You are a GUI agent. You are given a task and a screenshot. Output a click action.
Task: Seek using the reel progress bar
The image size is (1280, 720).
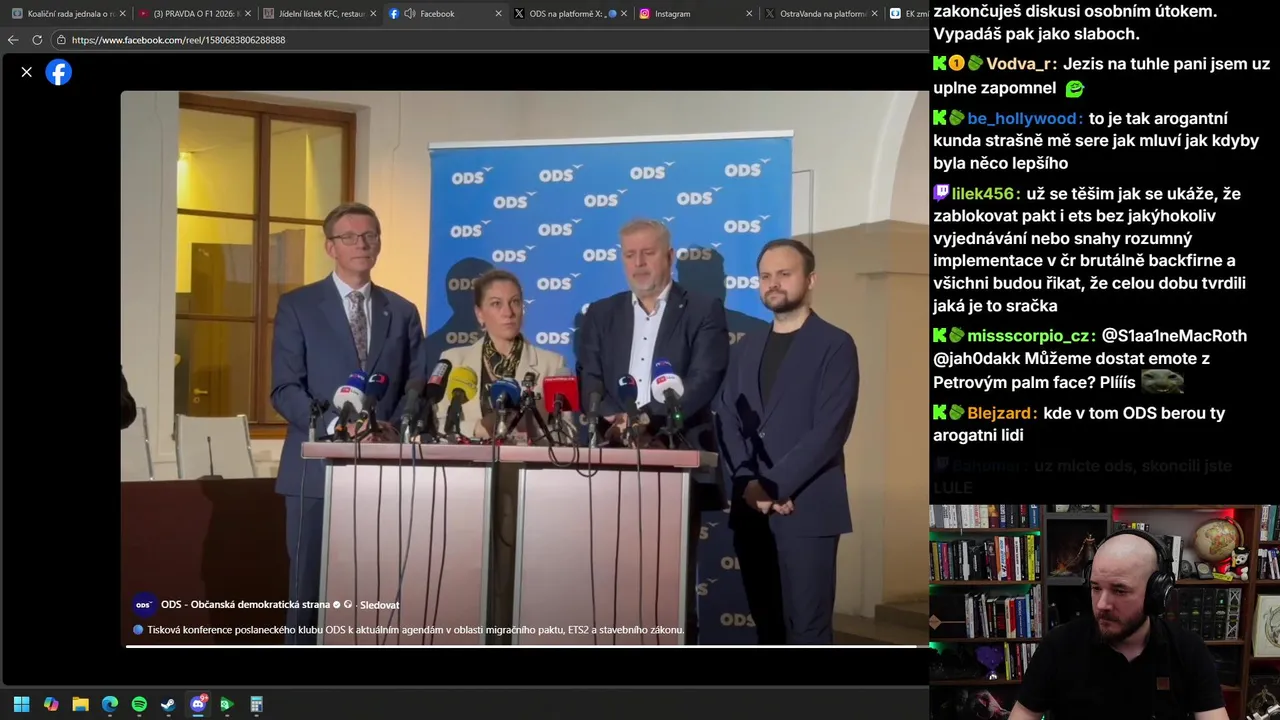[x=526, y=647]
